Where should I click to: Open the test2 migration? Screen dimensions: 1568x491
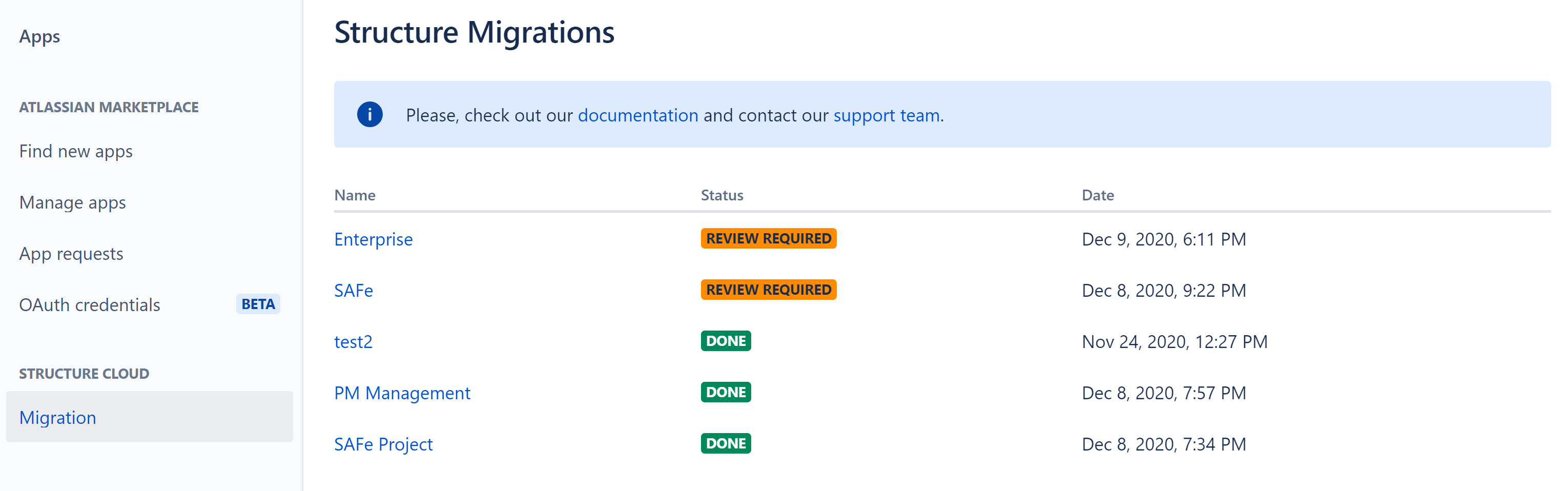click(353, 342)
